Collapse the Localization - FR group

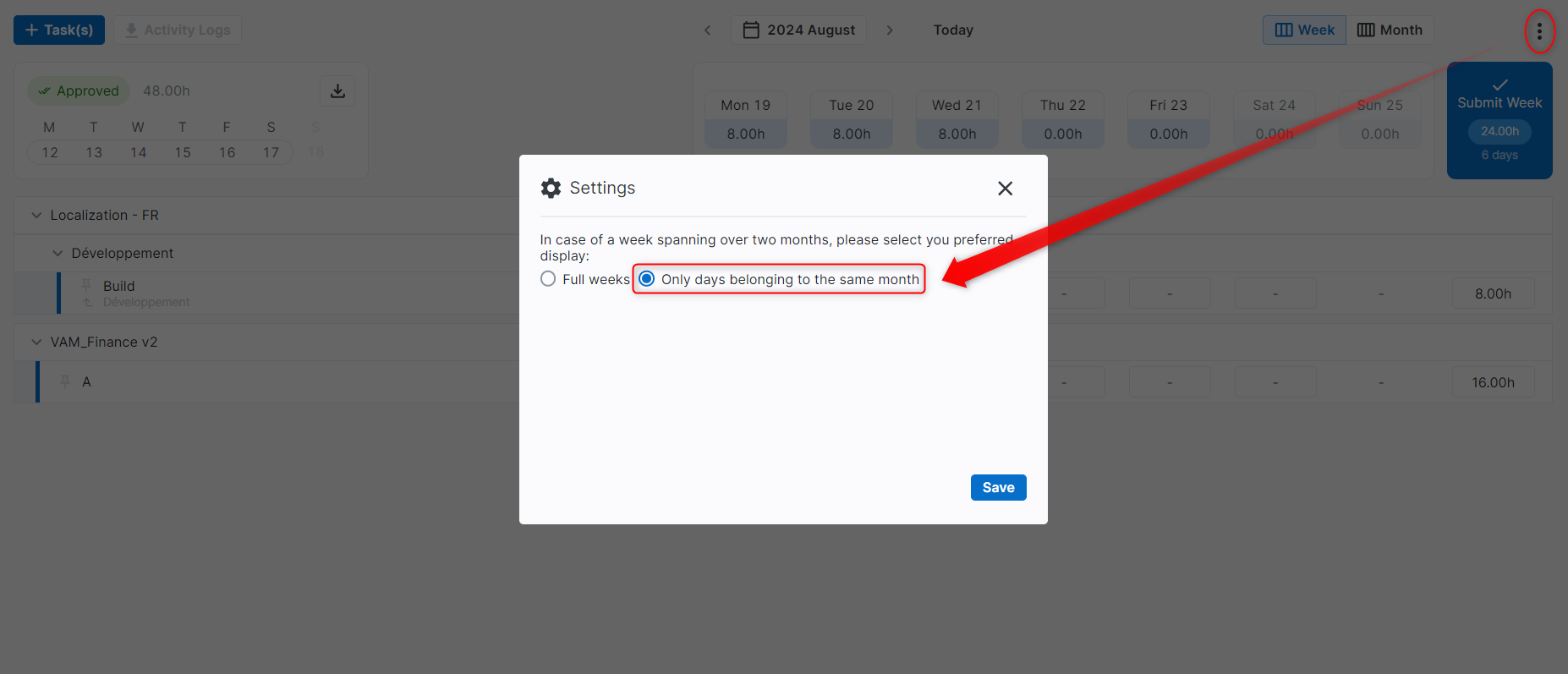(36, 216)
